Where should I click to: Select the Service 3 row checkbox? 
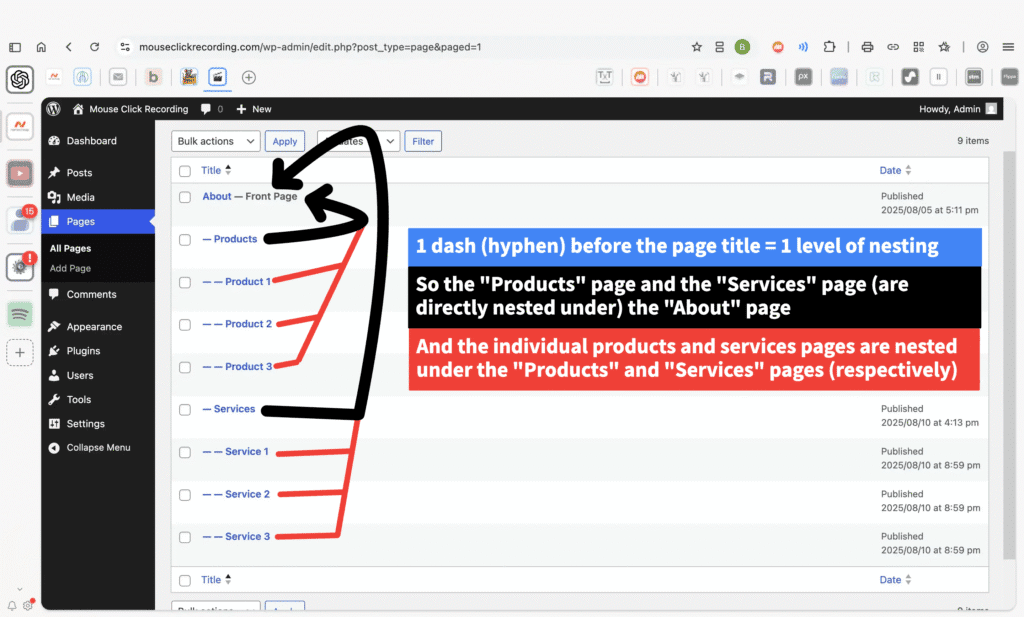tap(185, 537)
